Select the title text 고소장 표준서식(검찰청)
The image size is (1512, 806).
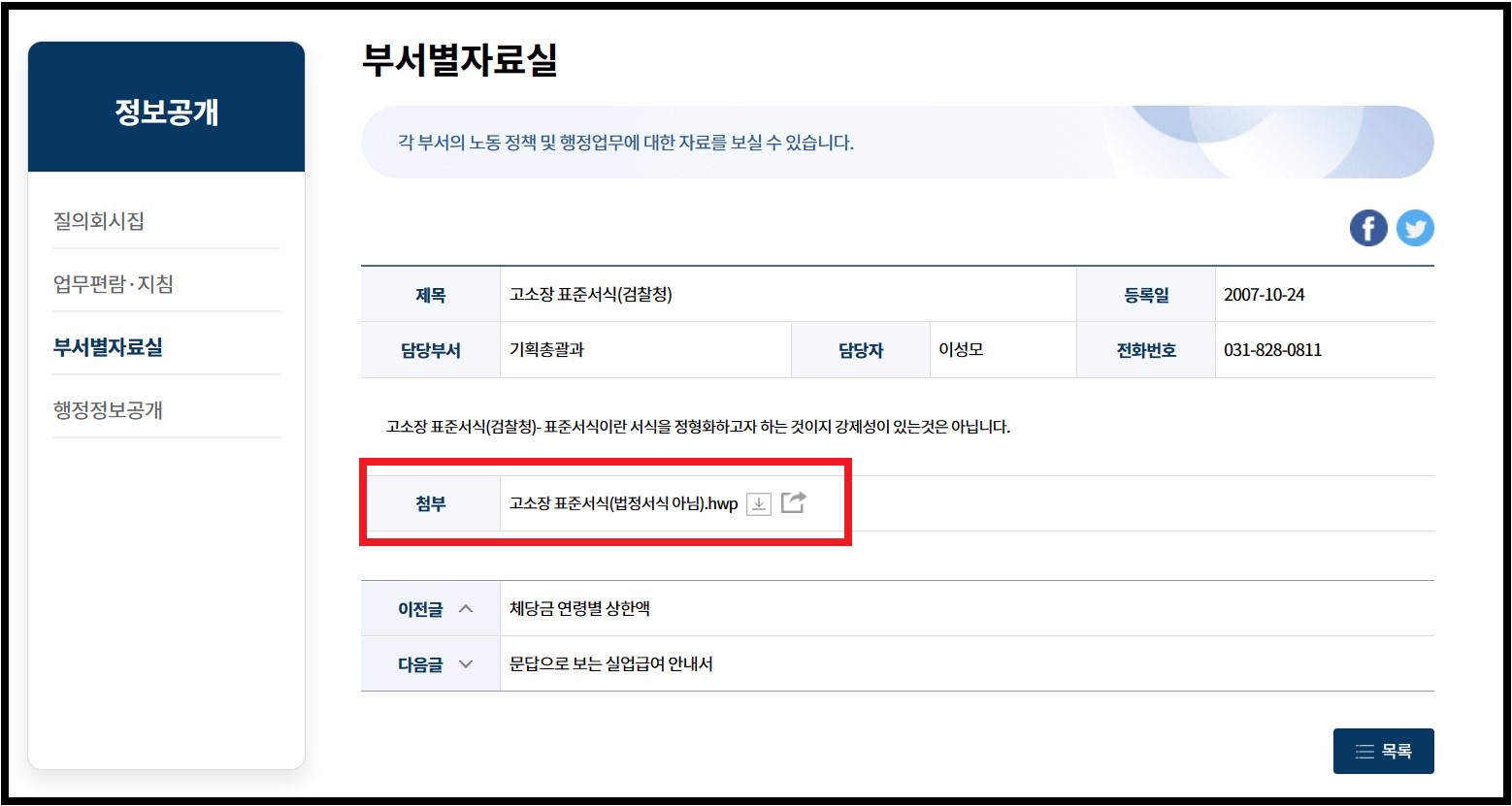coord(591,295)
